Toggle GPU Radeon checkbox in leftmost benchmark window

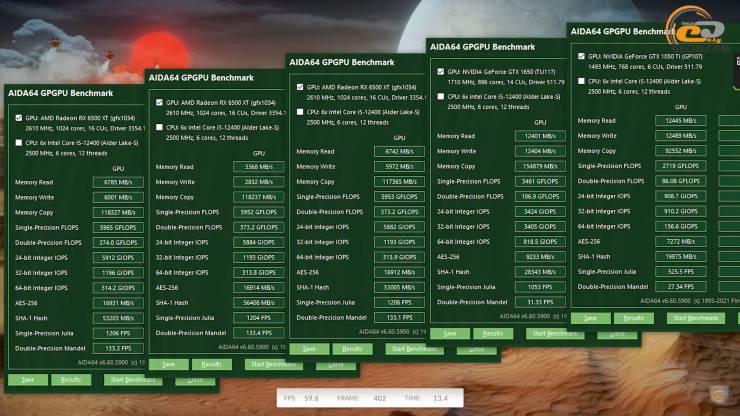(18, 118)
